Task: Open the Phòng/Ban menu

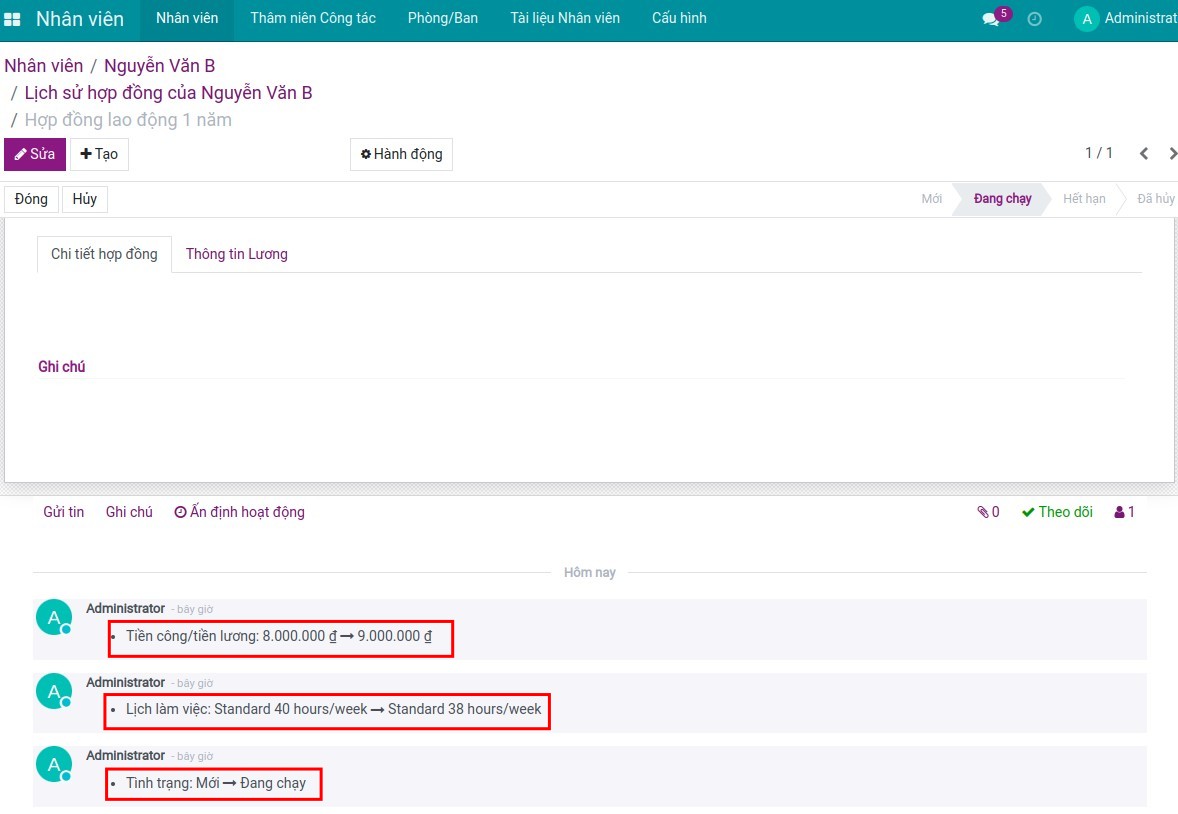Action: 443,19
